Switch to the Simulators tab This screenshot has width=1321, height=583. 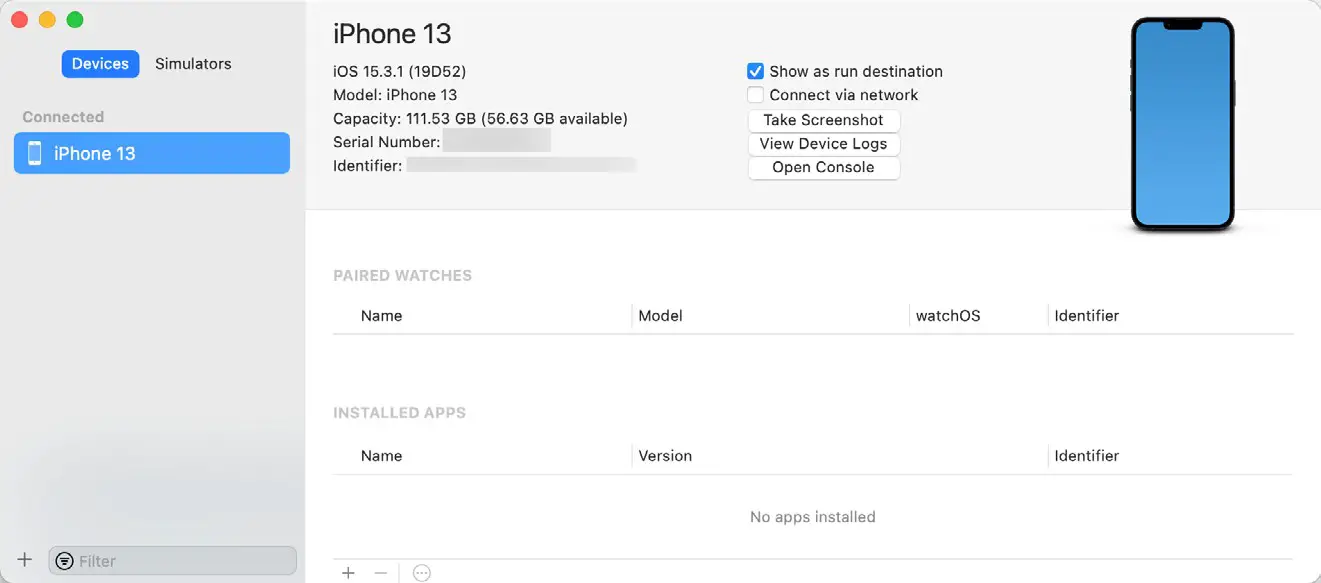[193, 64]
